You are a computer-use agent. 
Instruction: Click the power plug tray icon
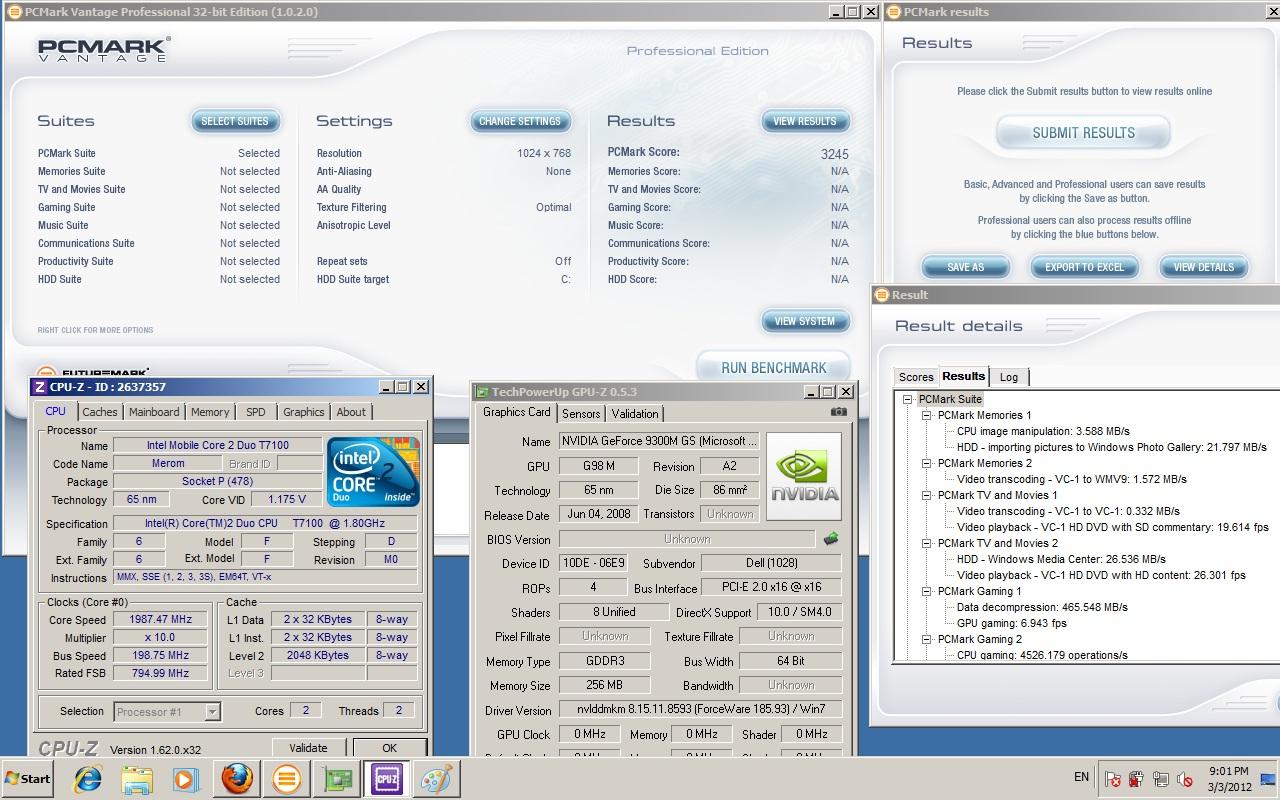tap(1137, 779)
